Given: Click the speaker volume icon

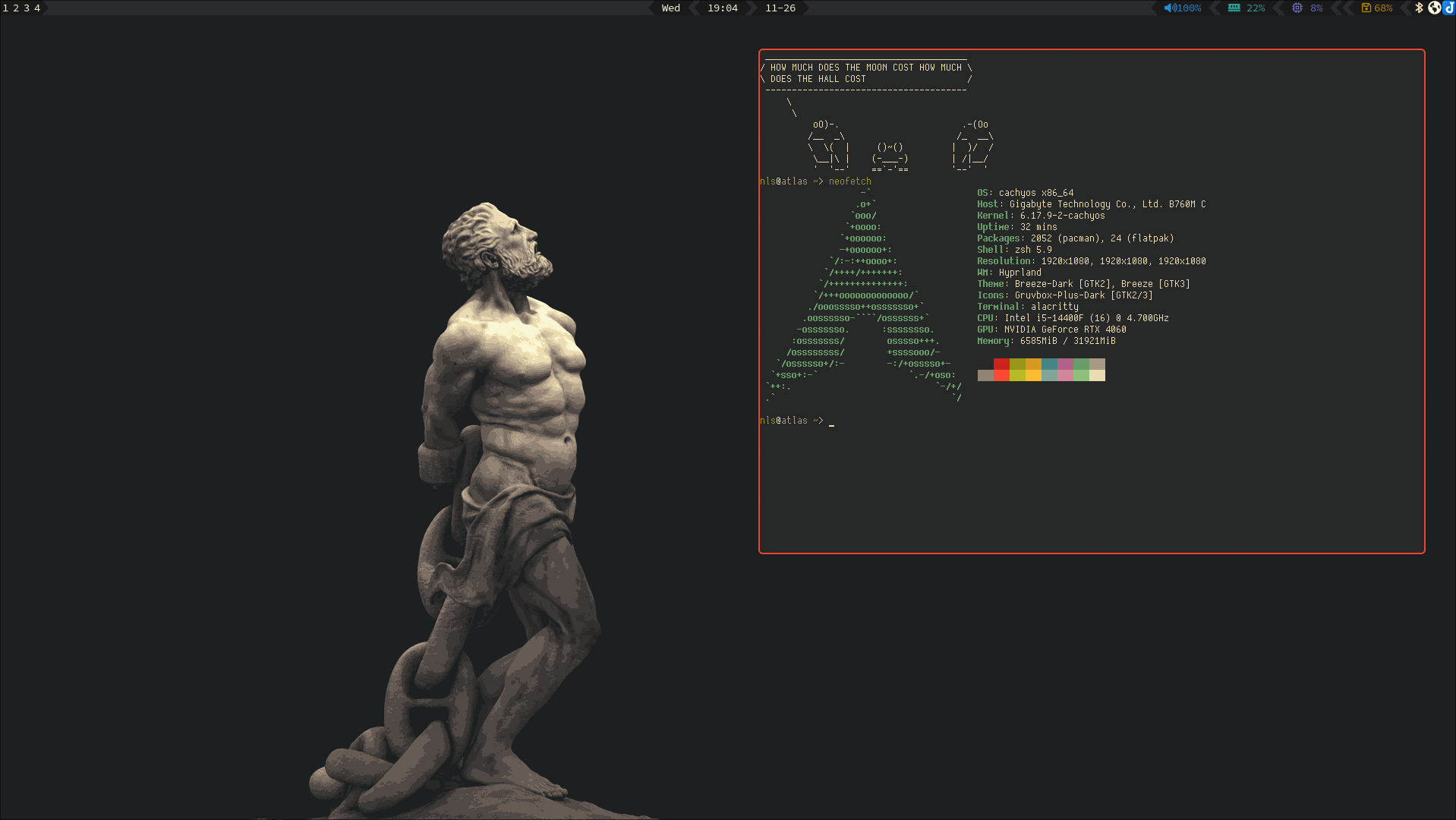Looking at the screenshot, I should (x=1170, y=8).
